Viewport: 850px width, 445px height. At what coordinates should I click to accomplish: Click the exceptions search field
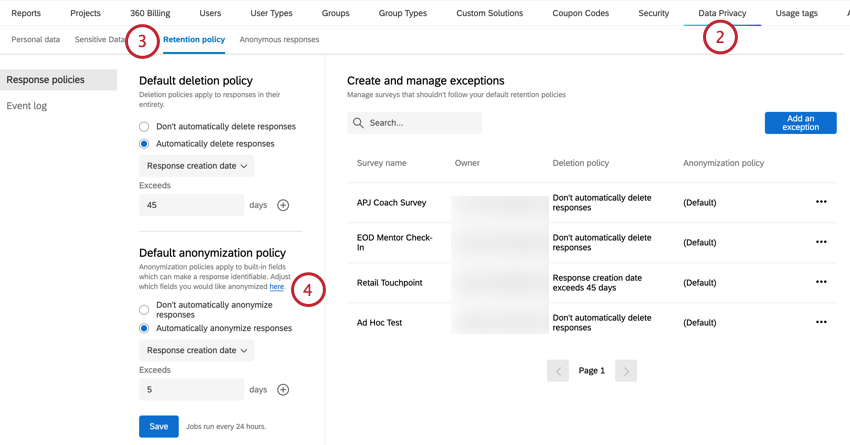[422, 123]
